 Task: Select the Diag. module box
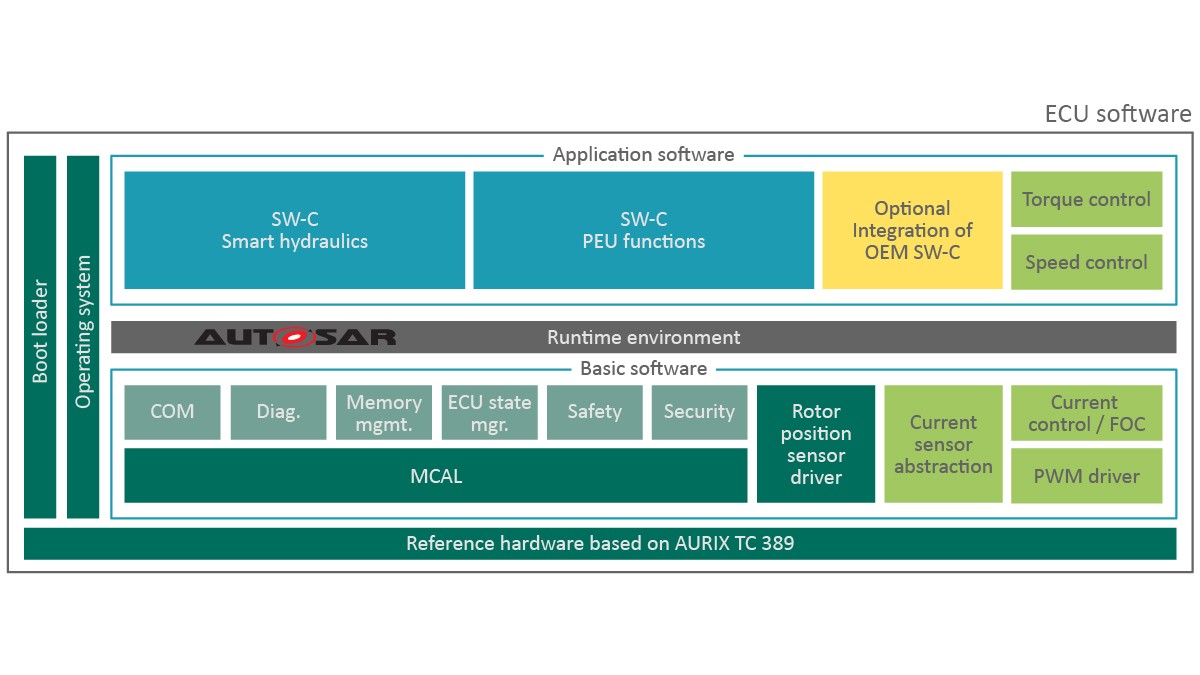[278, 412]
